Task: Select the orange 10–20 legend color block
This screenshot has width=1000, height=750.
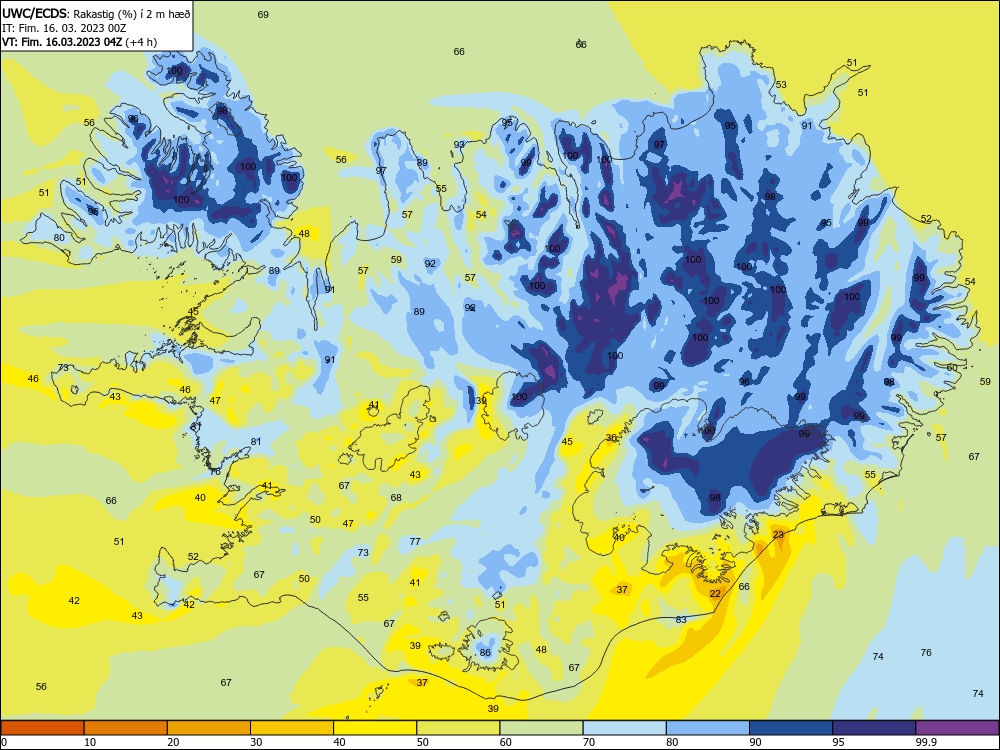Action: tap(126, 728)
